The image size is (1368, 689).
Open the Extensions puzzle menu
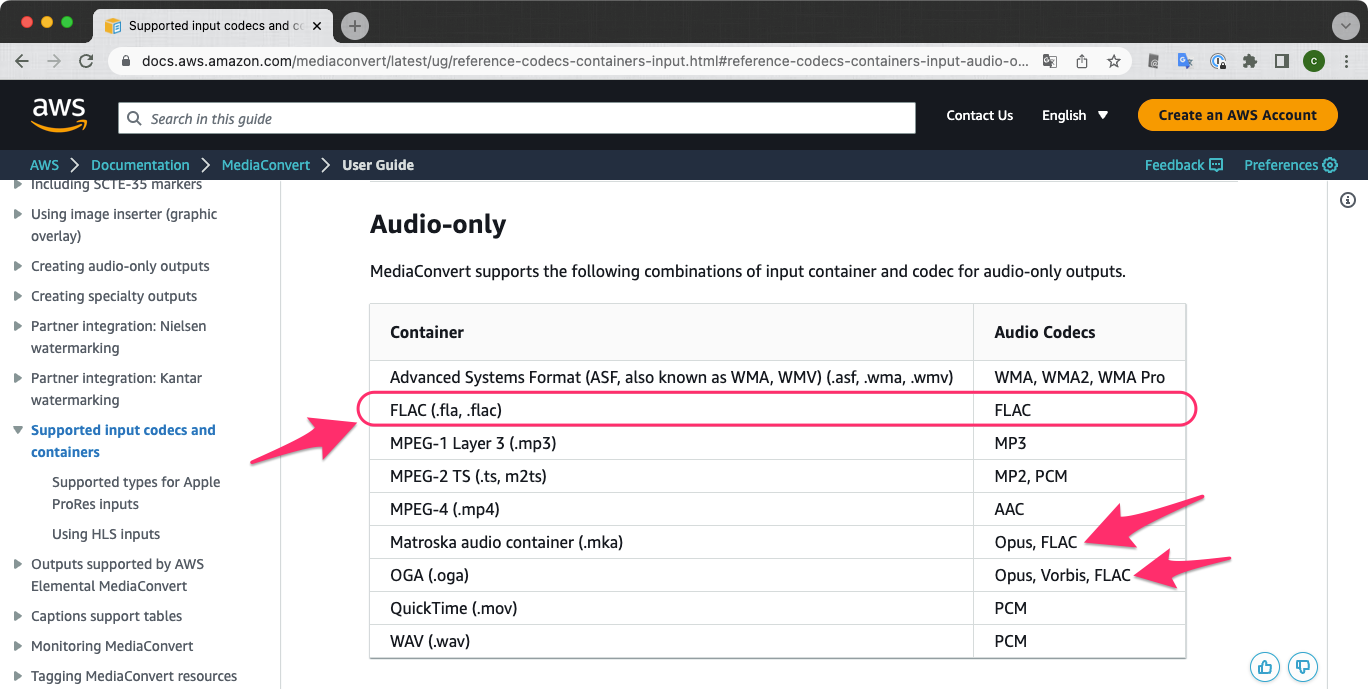1249,61
